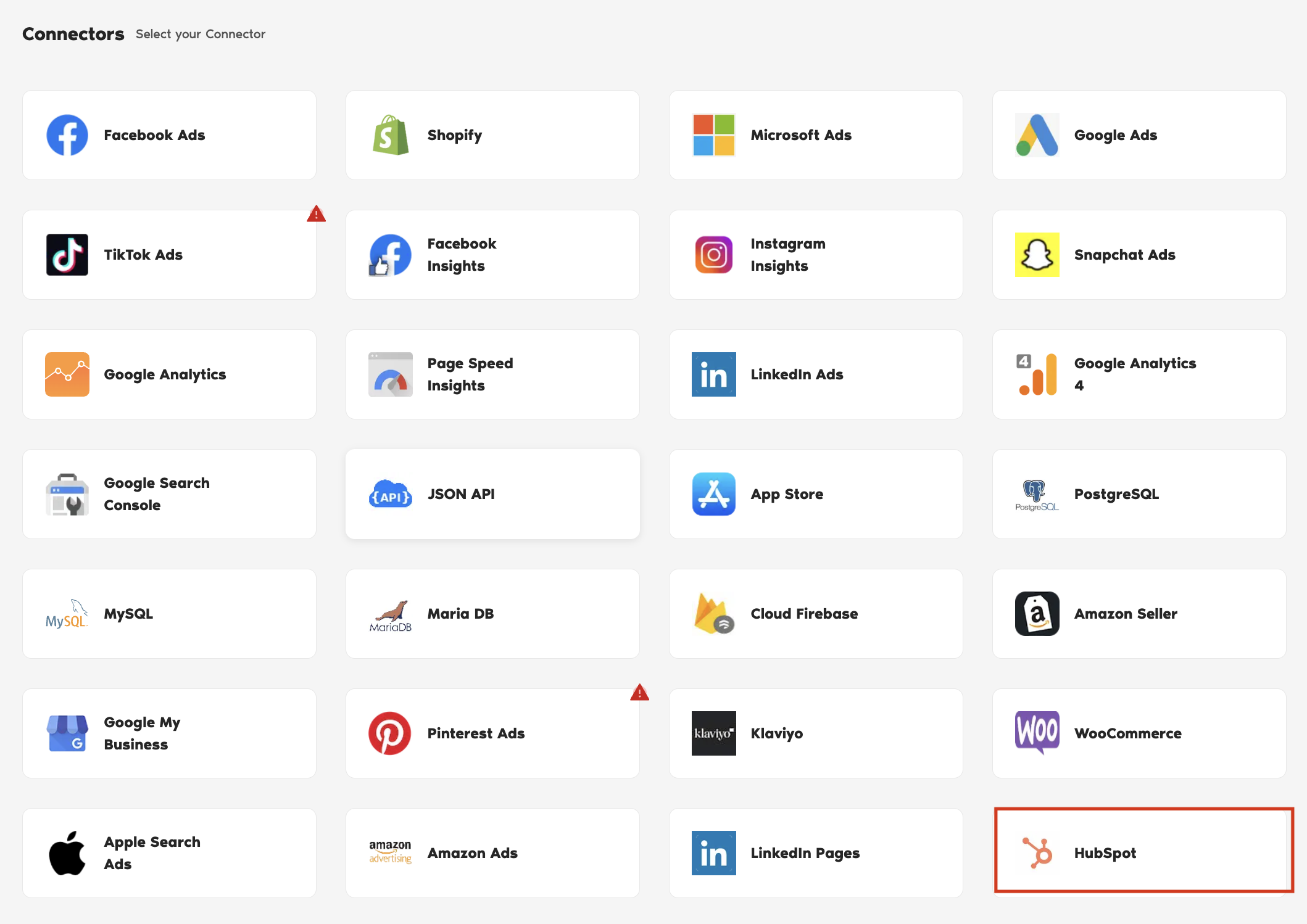Select the Instagram Insights label

788,255
